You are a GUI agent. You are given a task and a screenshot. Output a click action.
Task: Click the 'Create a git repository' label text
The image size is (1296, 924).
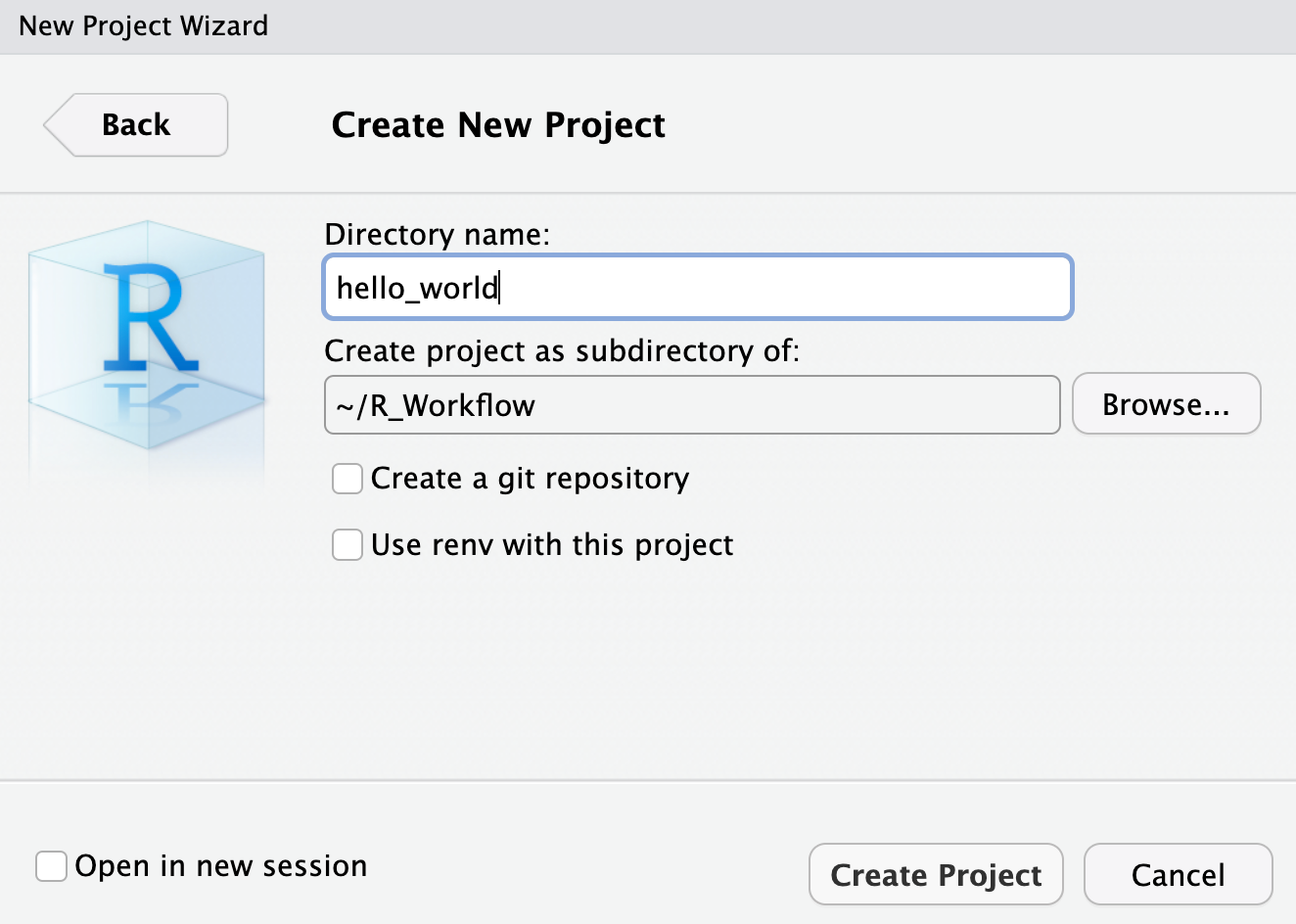pyautogui.click(x=530, y=479)
